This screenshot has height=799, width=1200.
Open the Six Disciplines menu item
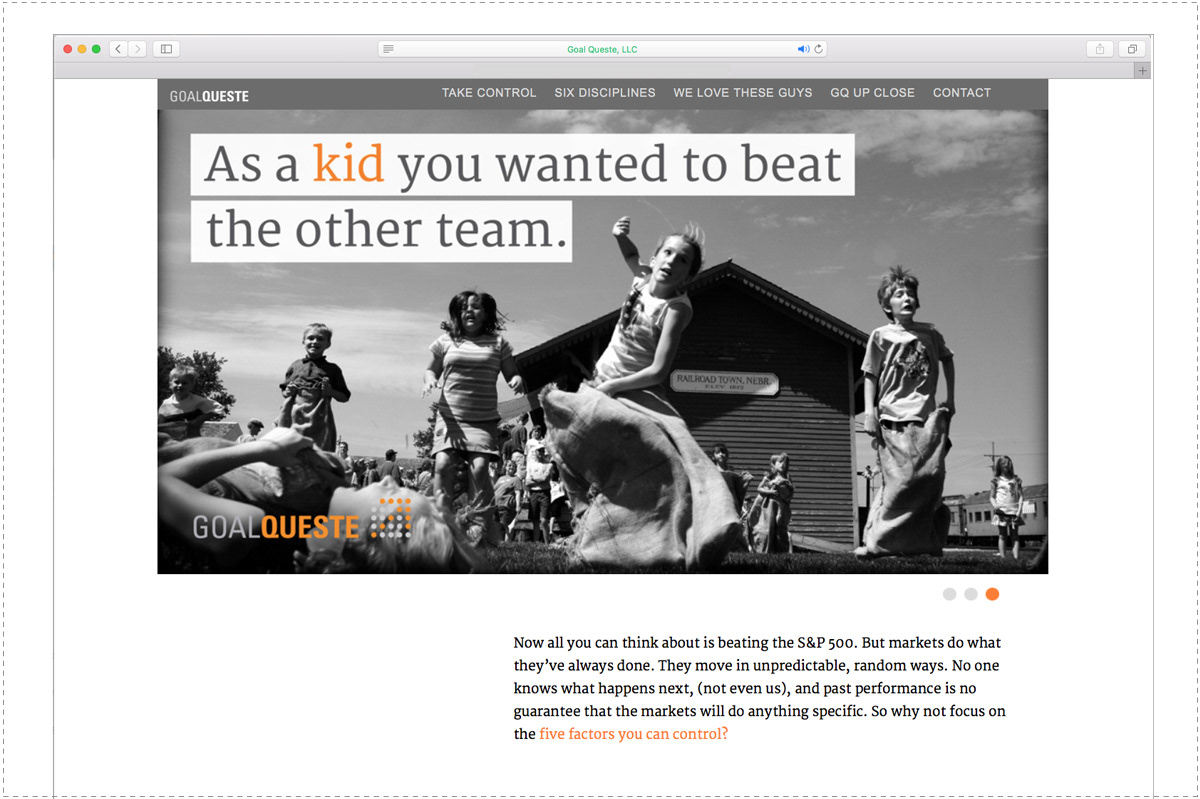click(605, 93)
